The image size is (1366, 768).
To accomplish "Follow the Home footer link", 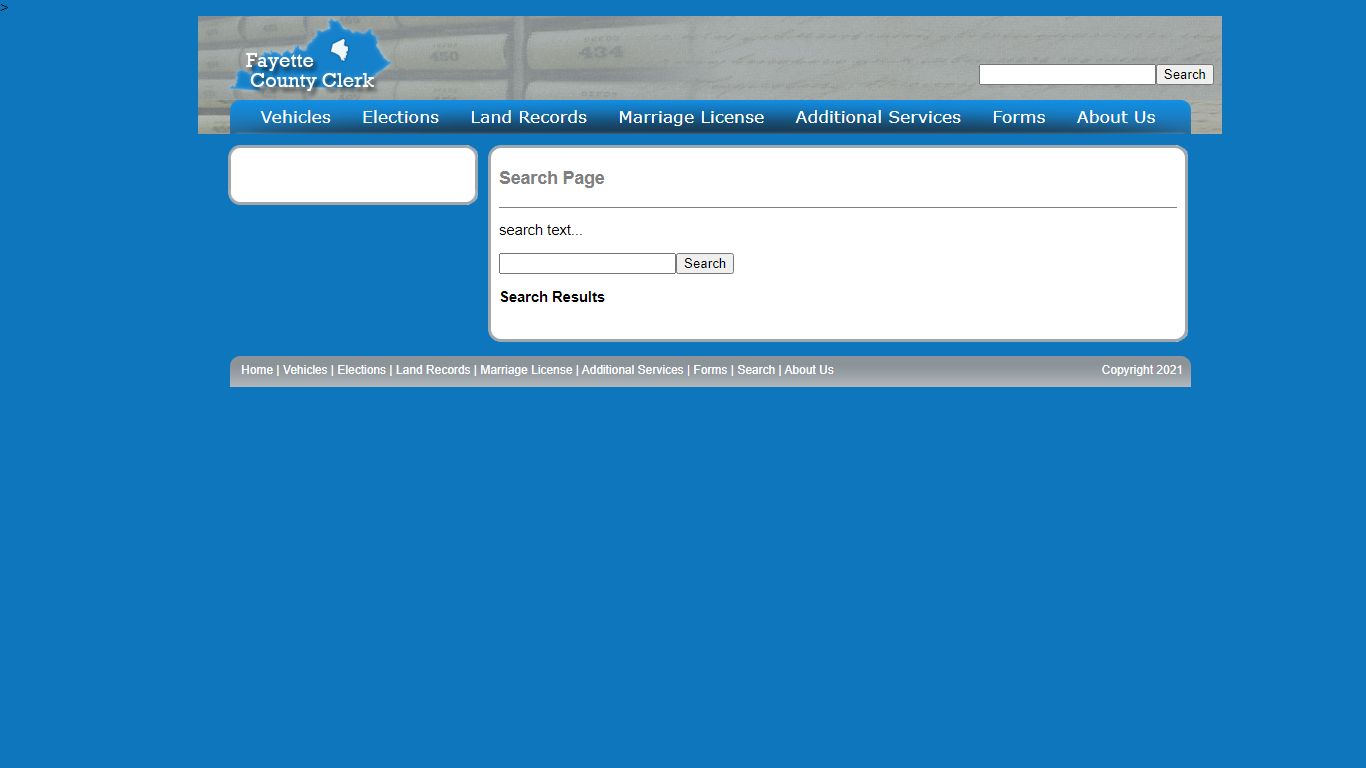I will [x=257, y=370].
